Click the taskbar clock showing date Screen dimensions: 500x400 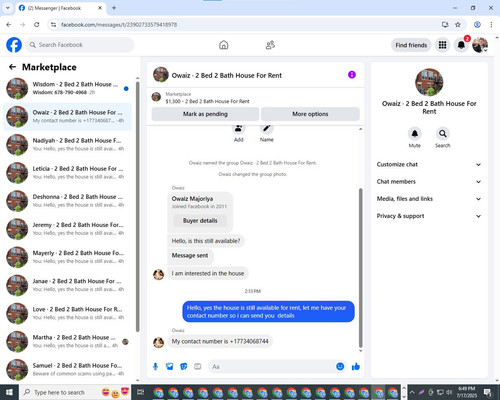pos(467,392)
